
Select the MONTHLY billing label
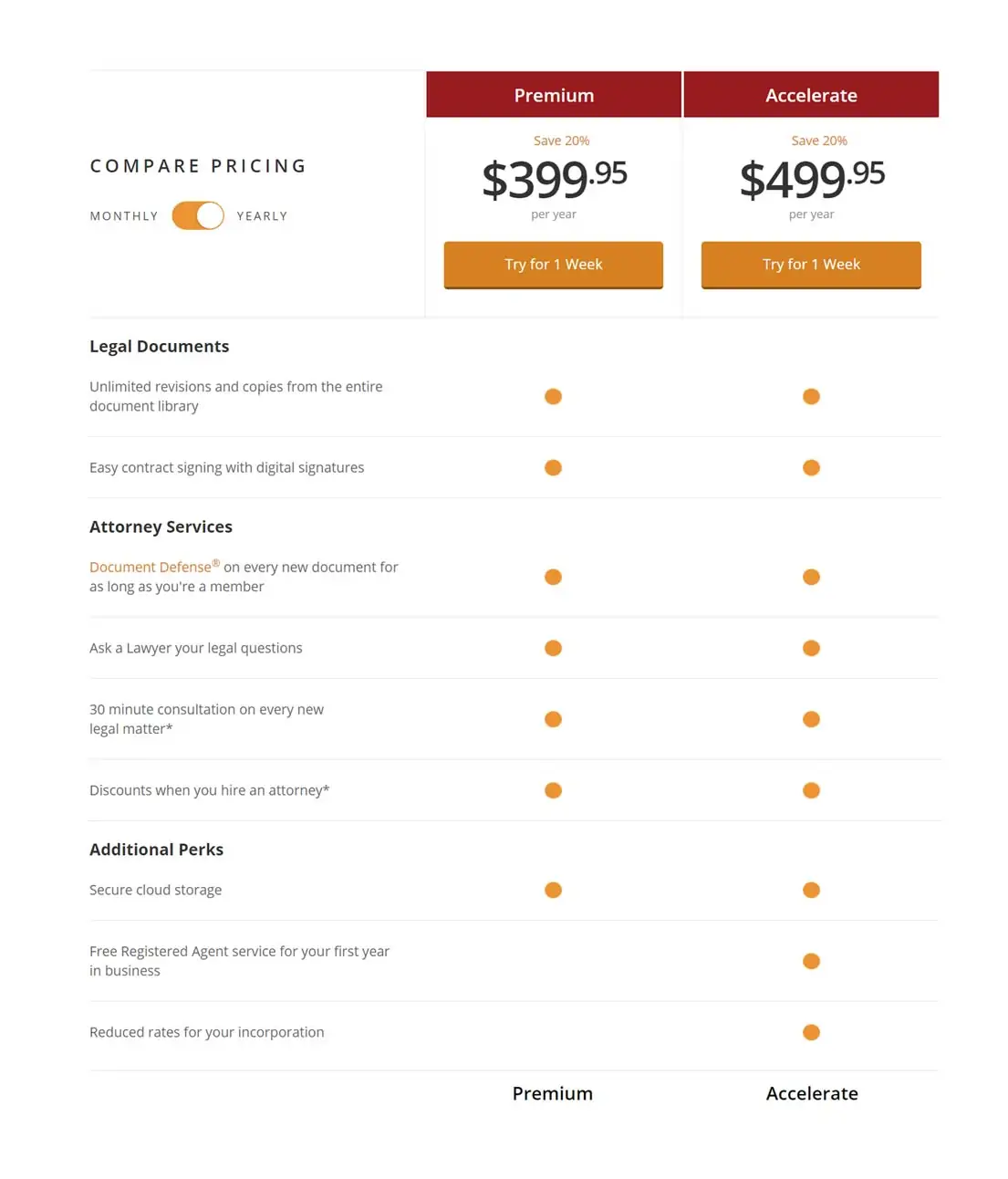[124, 216]
